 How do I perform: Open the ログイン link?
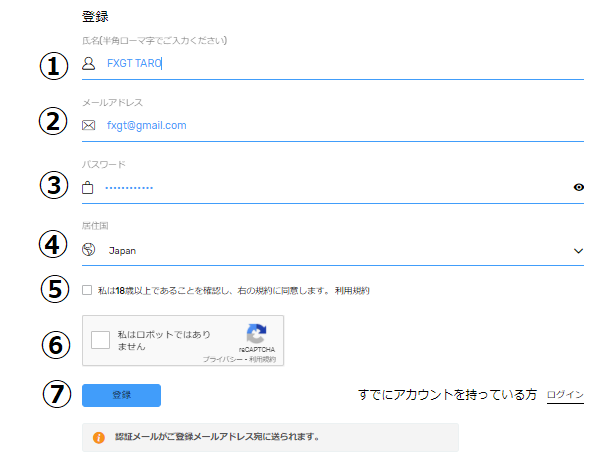pyautogui.click(x=565, y=395)
